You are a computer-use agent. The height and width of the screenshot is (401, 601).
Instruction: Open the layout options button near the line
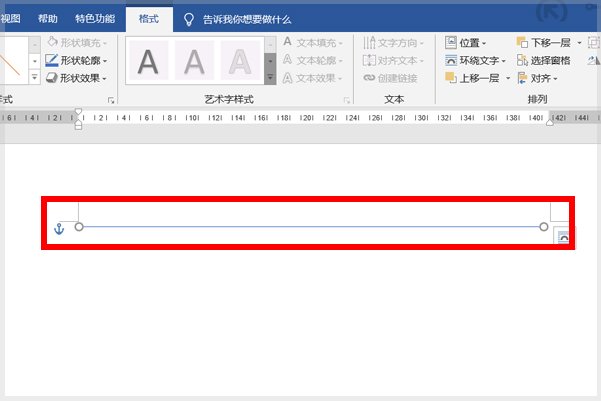pos(563,237)
